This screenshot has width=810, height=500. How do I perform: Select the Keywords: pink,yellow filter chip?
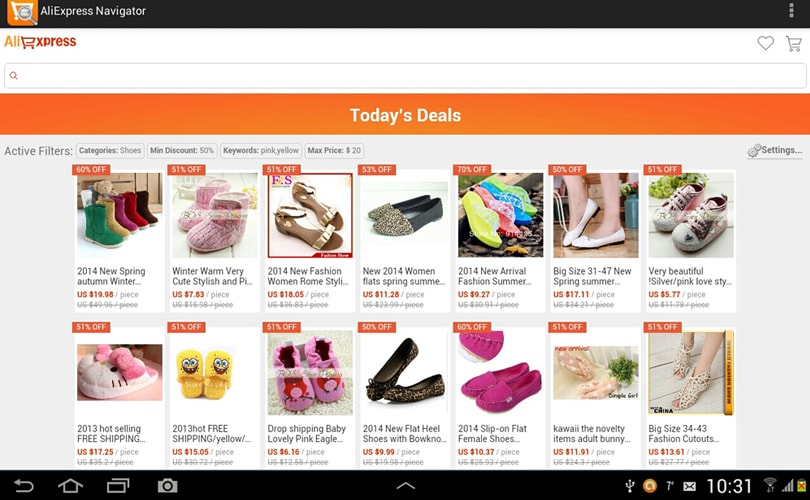click(x=261, y=150)
